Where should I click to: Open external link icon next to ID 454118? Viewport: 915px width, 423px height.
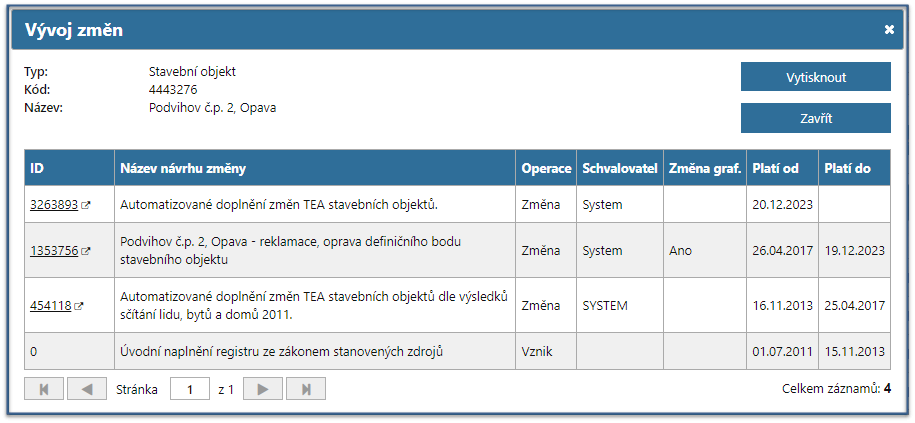coord(77,306)
